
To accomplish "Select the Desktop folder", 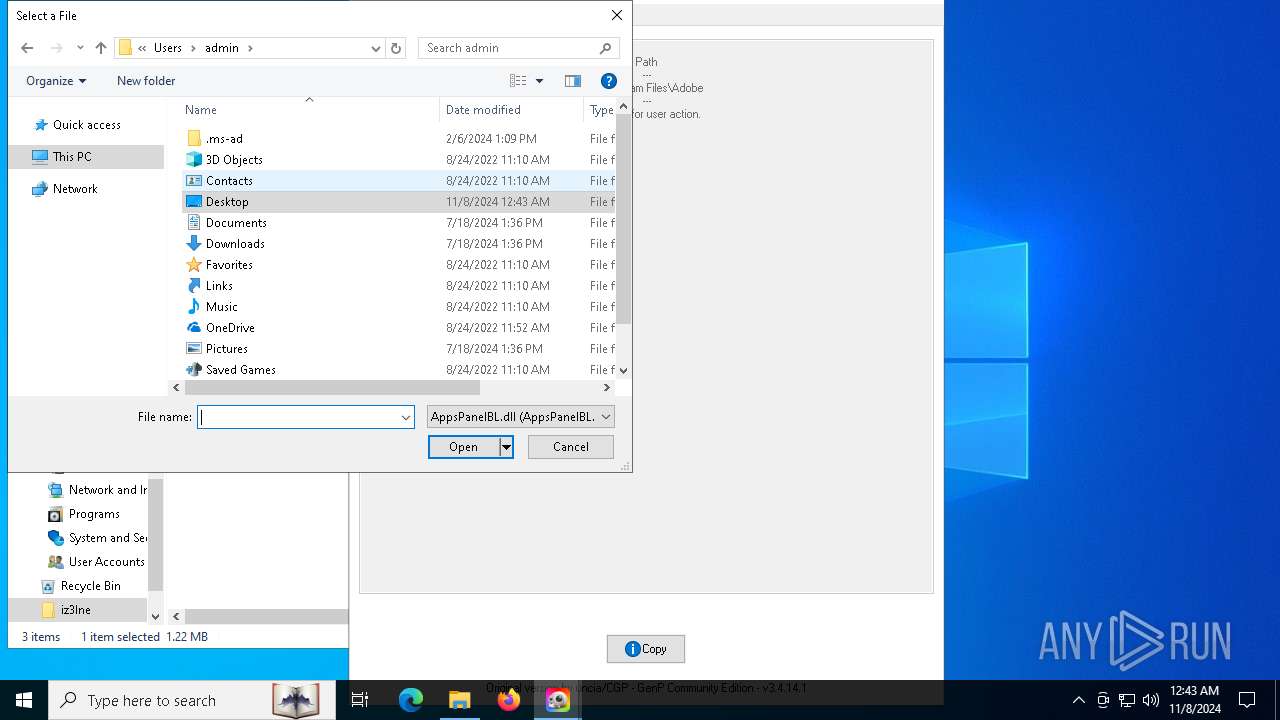I will point(399,202).
